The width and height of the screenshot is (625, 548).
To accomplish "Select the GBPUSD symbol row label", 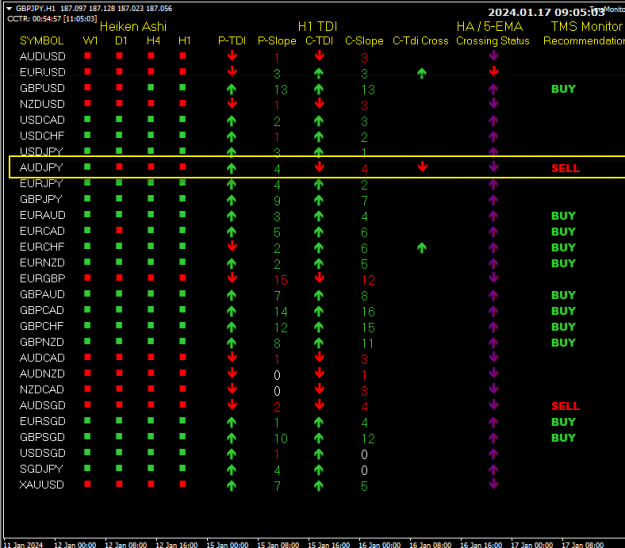I will (42, 88).
